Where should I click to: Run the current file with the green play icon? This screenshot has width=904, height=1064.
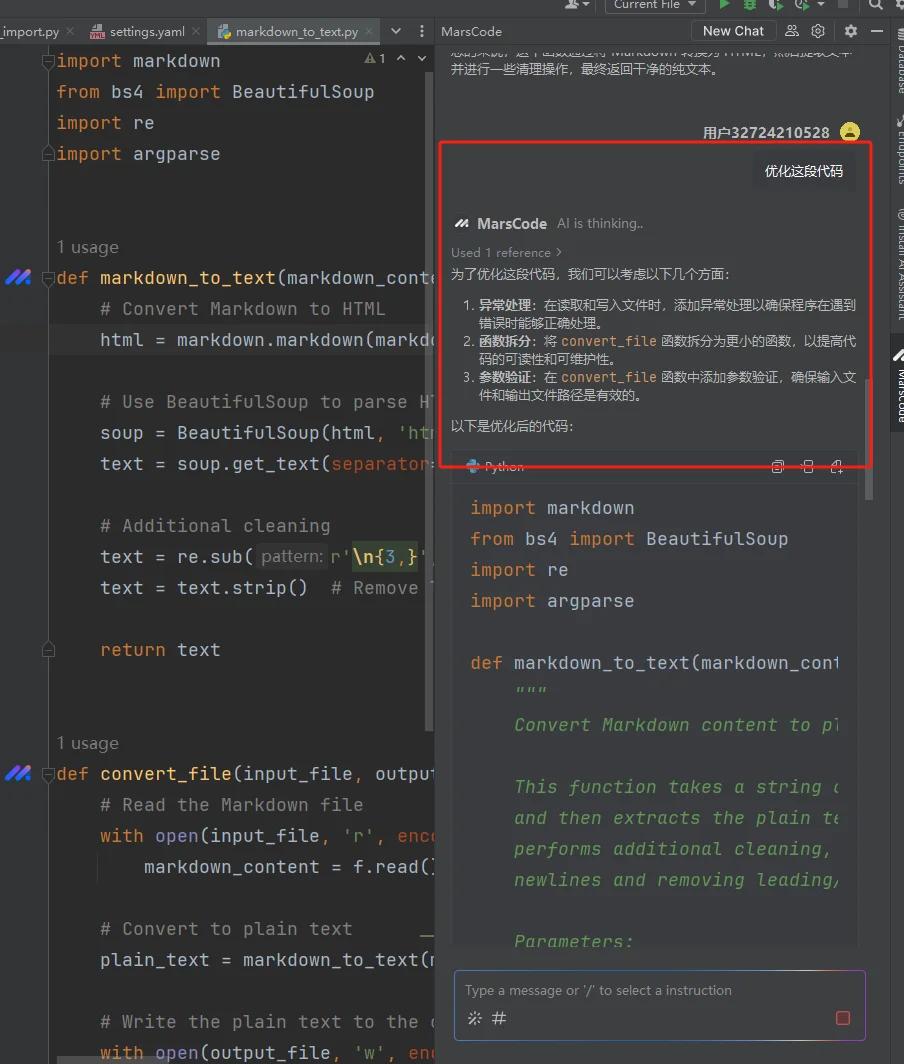click(x=725, y=4)
